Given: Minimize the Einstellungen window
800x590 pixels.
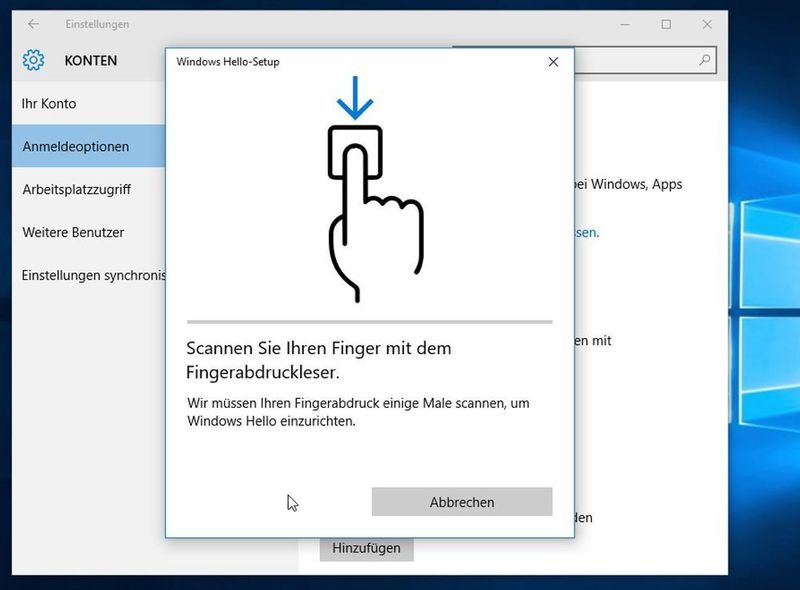Looking at the screenshot, I should coord(625,24).
